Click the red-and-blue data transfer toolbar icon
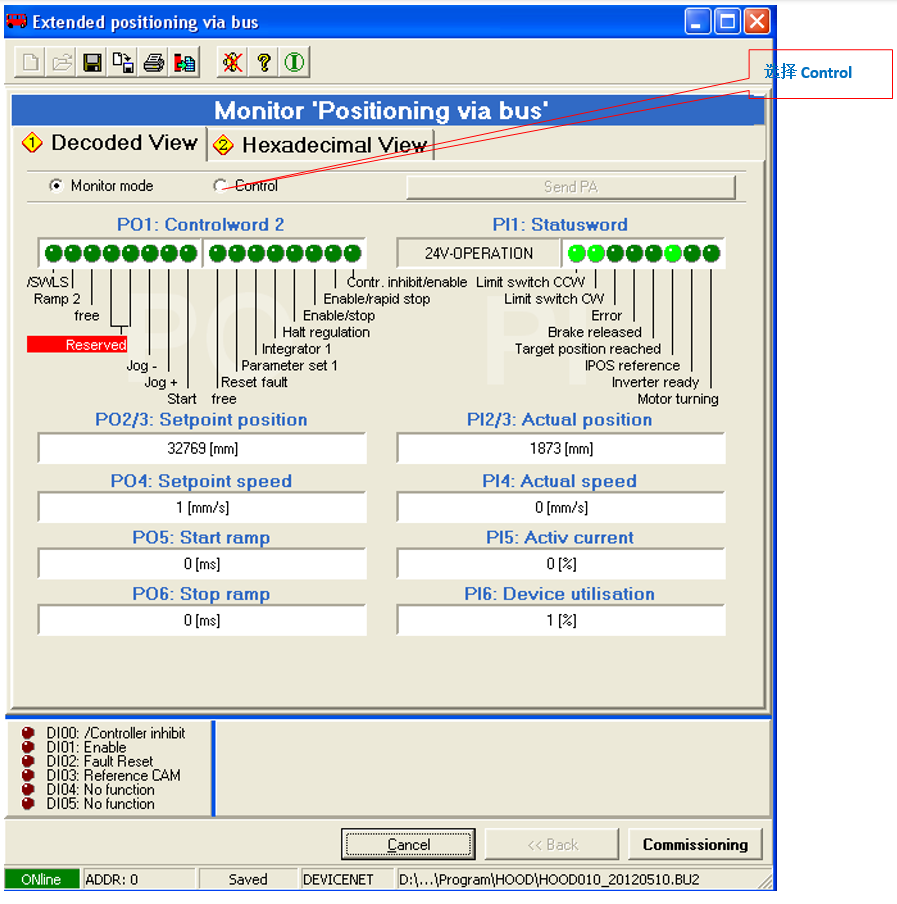 coord(184,63)
